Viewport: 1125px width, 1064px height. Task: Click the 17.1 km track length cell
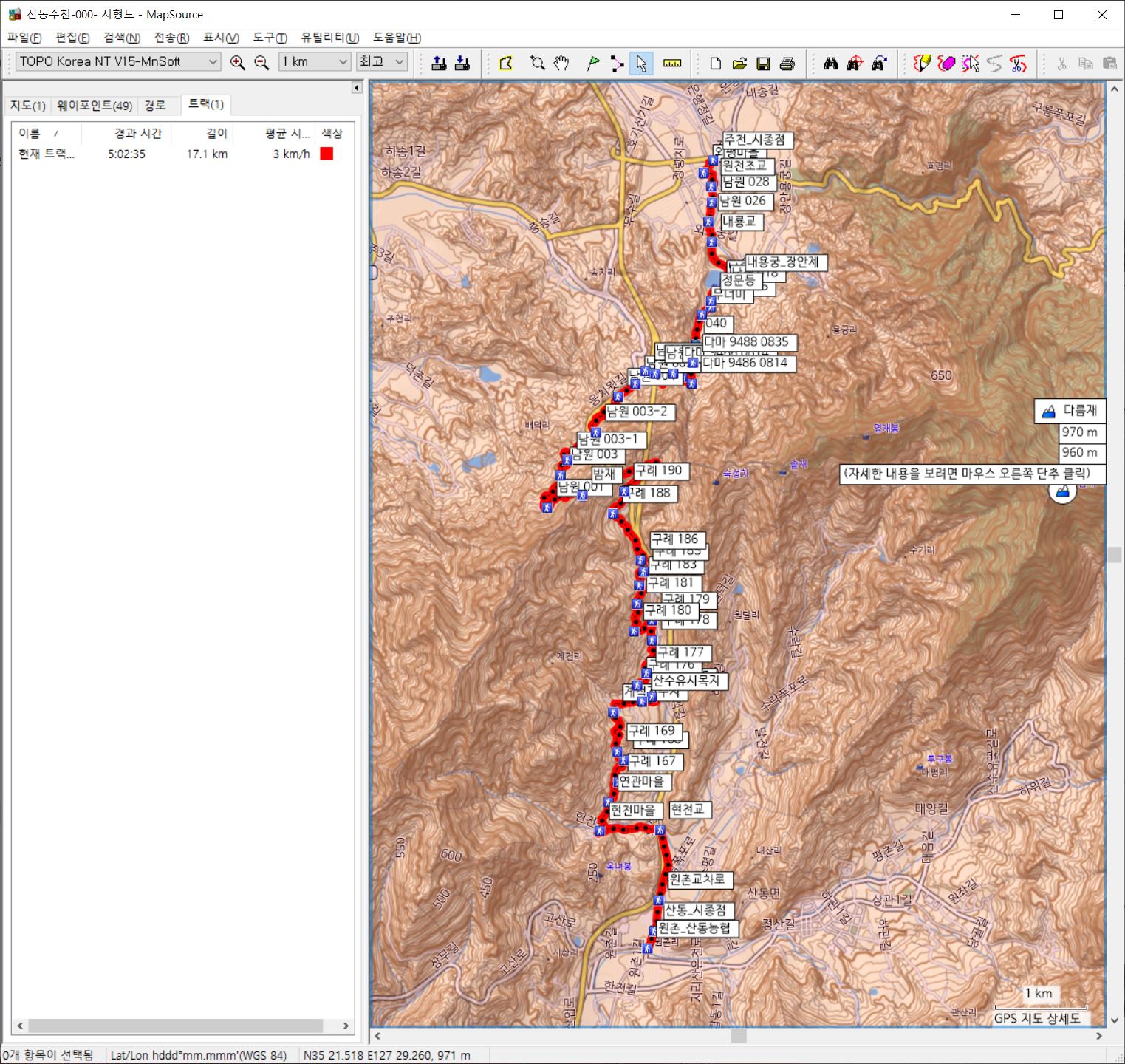[x=207, y=154]
